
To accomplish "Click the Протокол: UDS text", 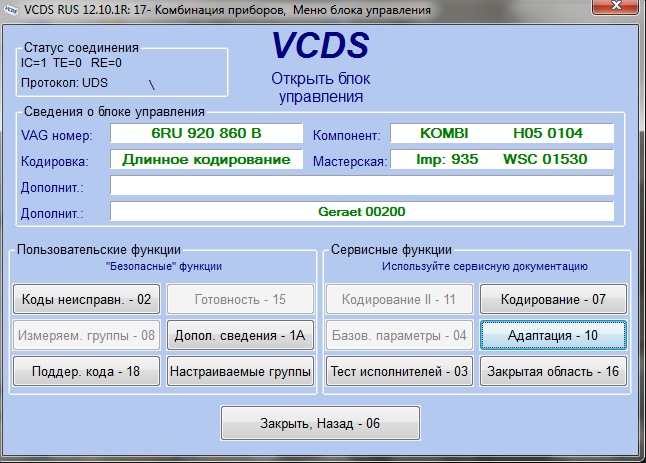I will click(x=64, y=83).
